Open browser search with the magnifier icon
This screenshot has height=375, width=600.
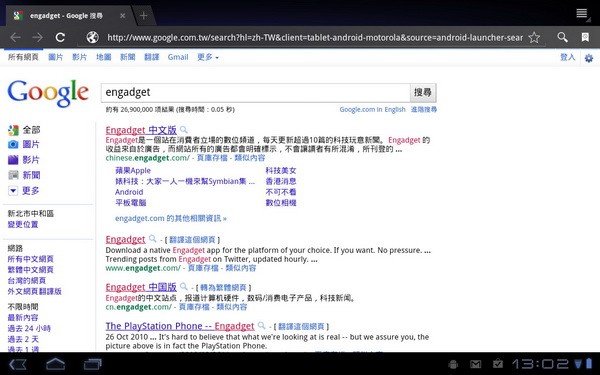coord(562,37)
